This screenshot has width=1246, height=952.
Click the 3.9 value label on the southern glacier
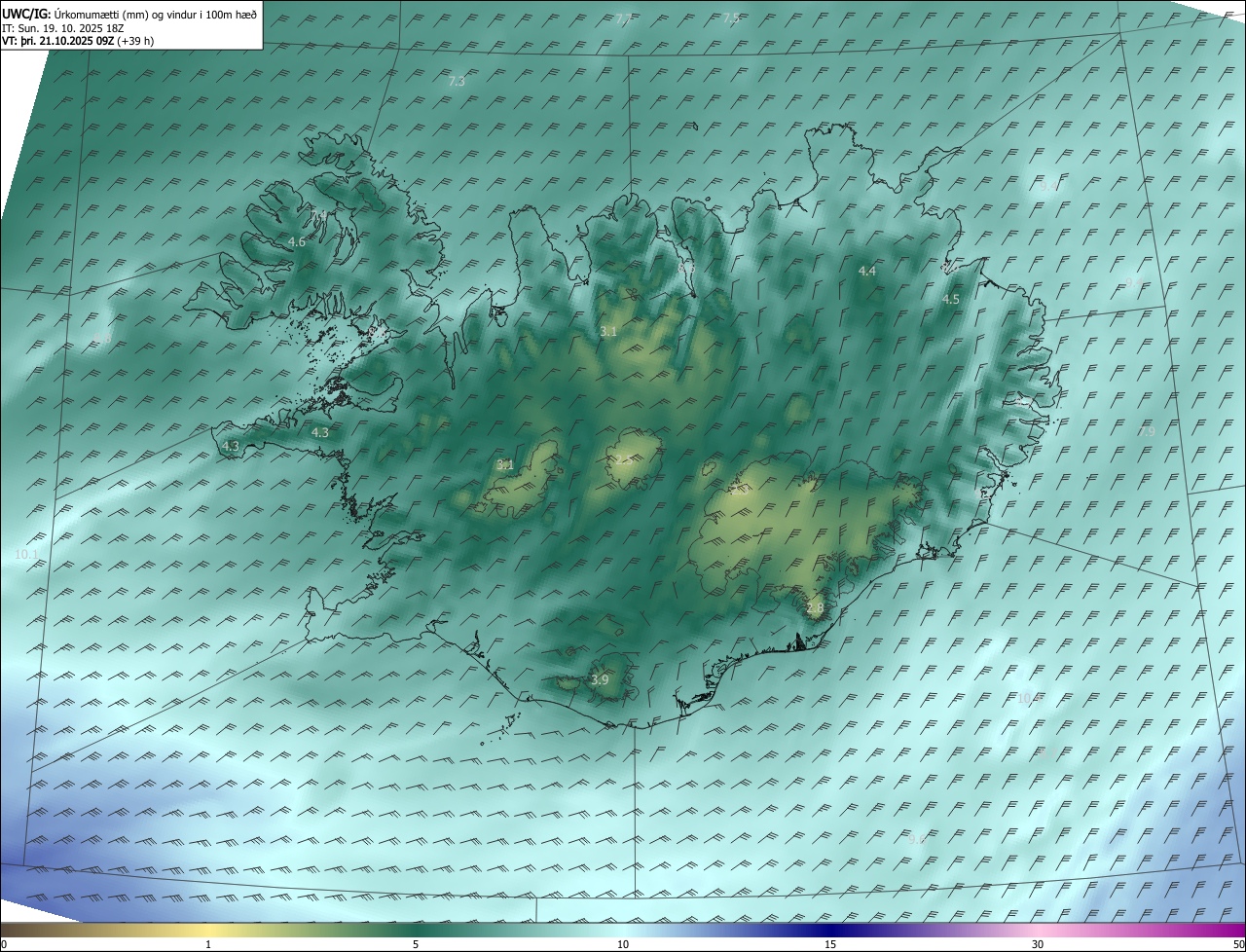click(x=600, y=680)
